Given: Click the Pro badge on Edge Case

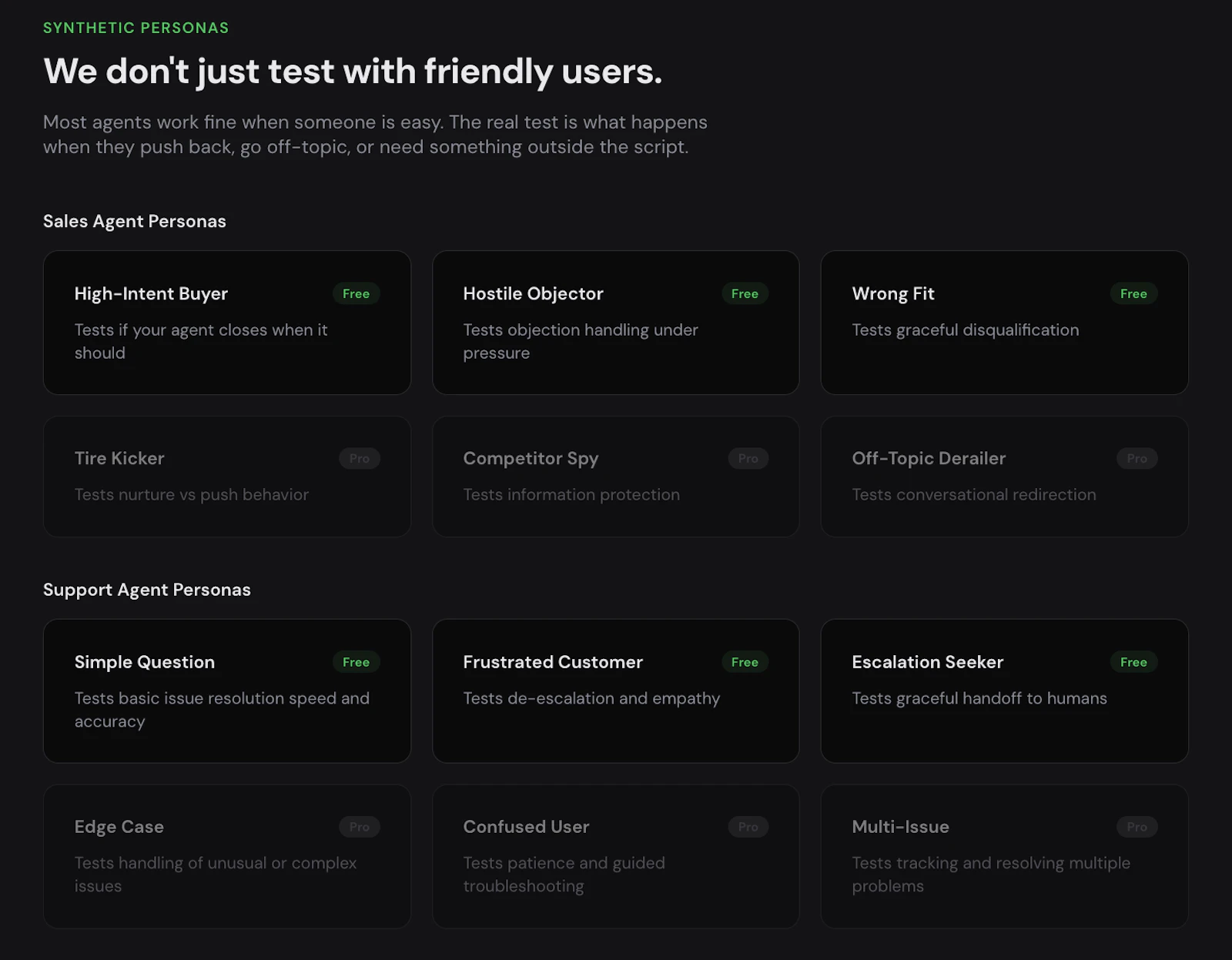Looking at the screenshot, I should click(x=360, y=827).
